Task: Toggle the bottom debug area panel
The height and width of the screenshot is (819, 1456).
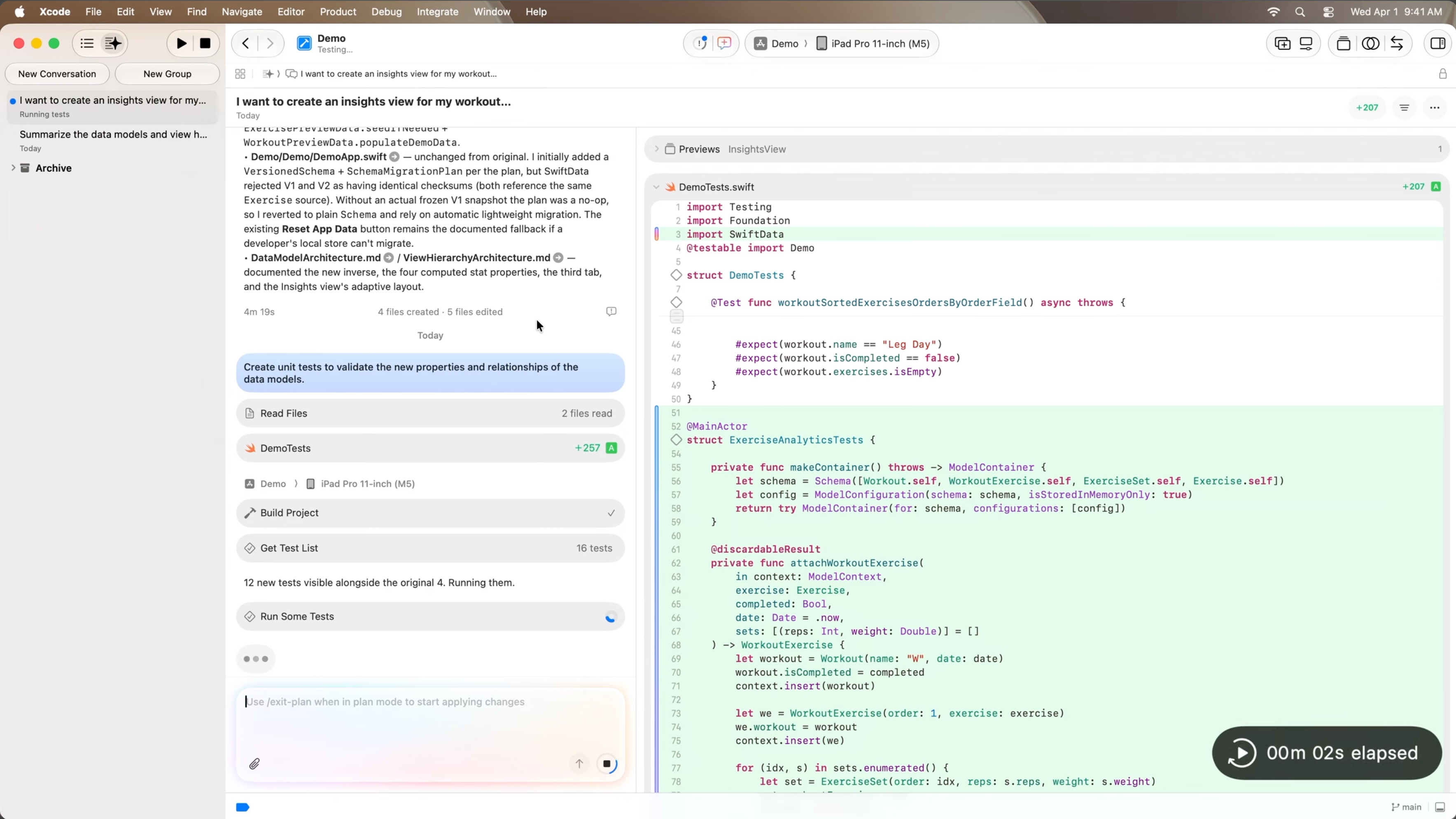Action: tap(1440, 807)
